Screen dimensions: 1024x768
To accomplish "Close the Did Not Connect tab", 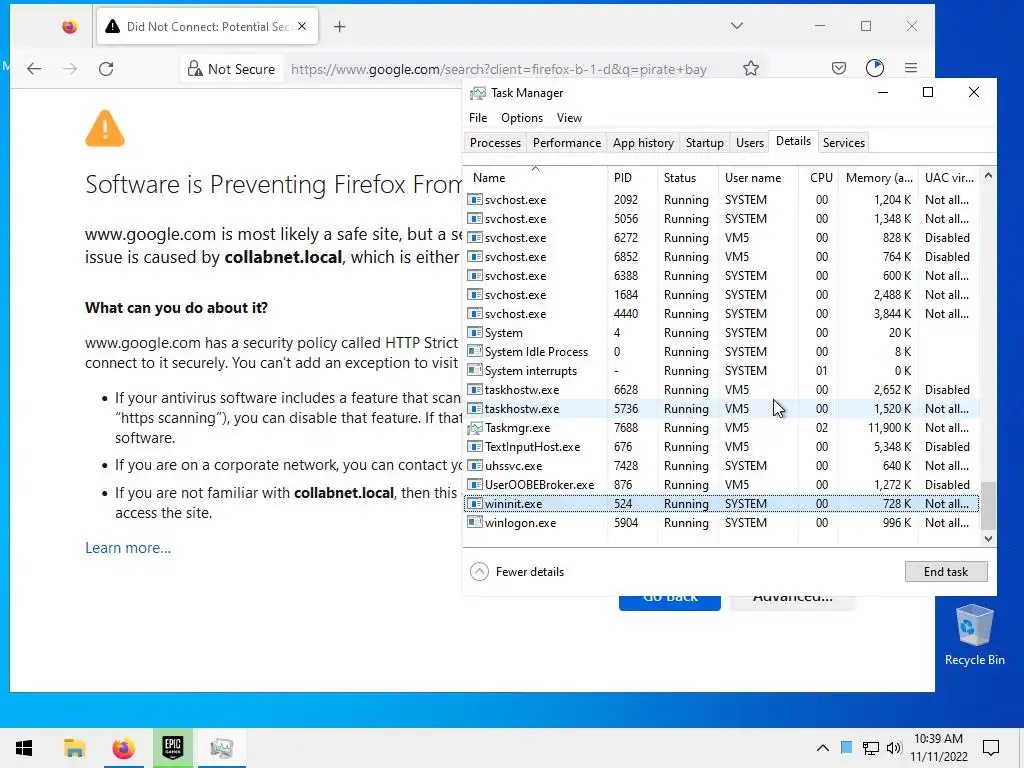I will click(x=302, y=27).
